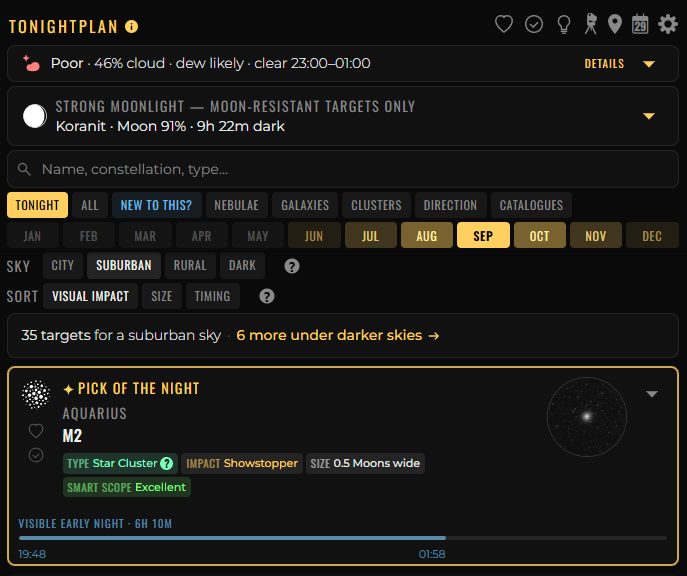
Task: Select the SEP month button
Action: point(483,236)
